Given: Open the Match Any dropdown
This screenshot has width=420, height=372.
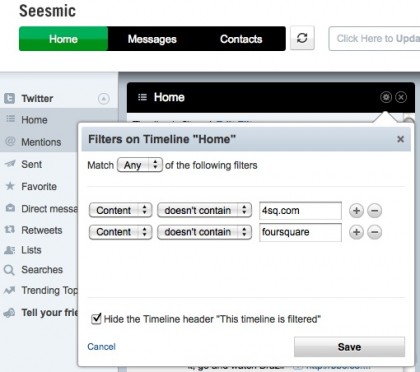Looking at the screenshot, I should 140,165.
